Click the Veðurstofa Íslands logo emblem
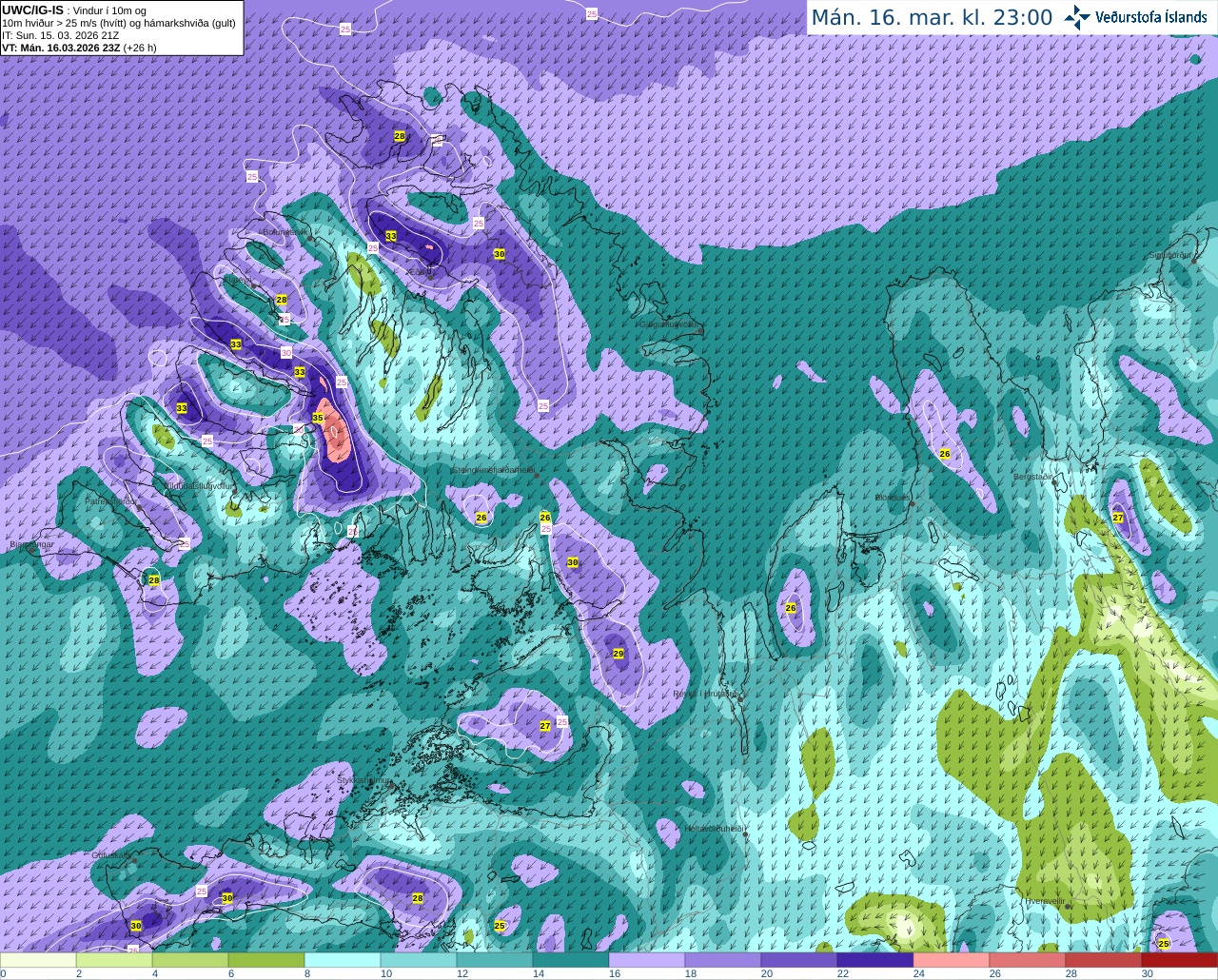 (x=1077, y=17)
